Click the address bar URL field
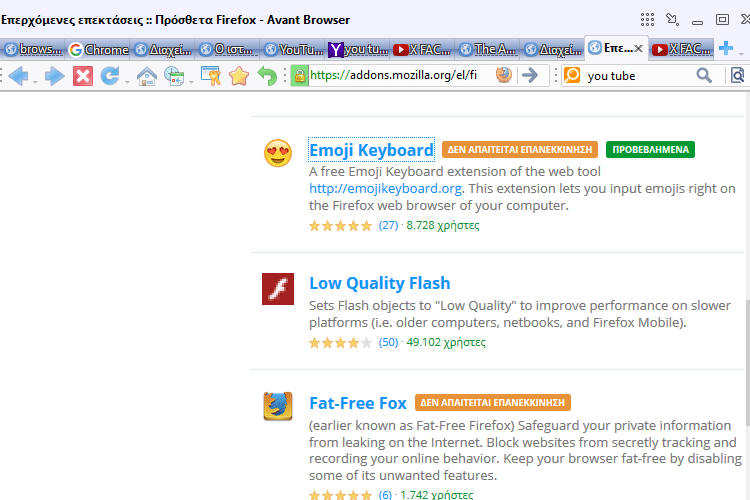 [401, 76]
